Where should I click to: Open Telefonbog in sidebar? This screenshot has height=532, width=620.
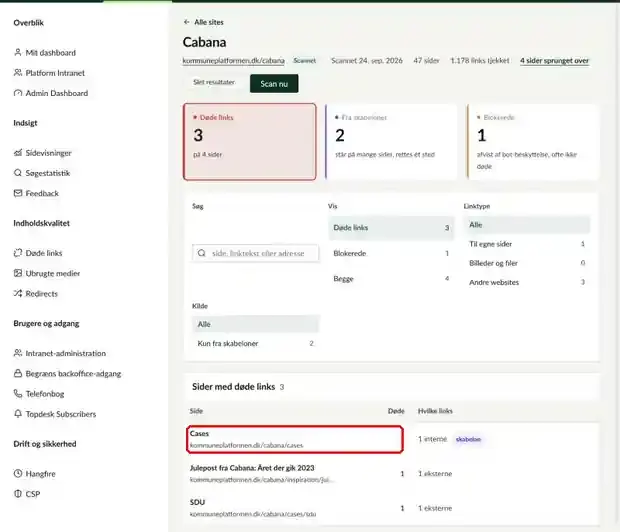pyautogui.click(x=45, y=394)
